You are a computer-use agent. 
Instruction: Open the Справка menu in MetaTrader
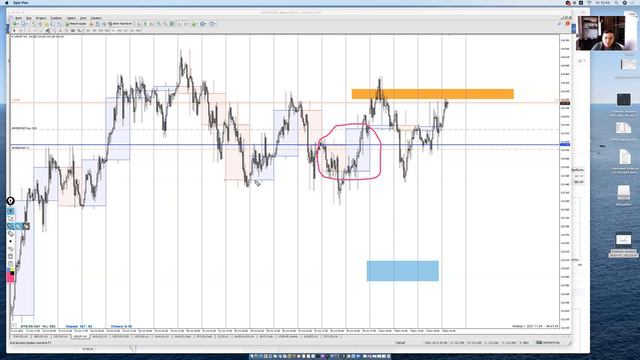point(96,18)
